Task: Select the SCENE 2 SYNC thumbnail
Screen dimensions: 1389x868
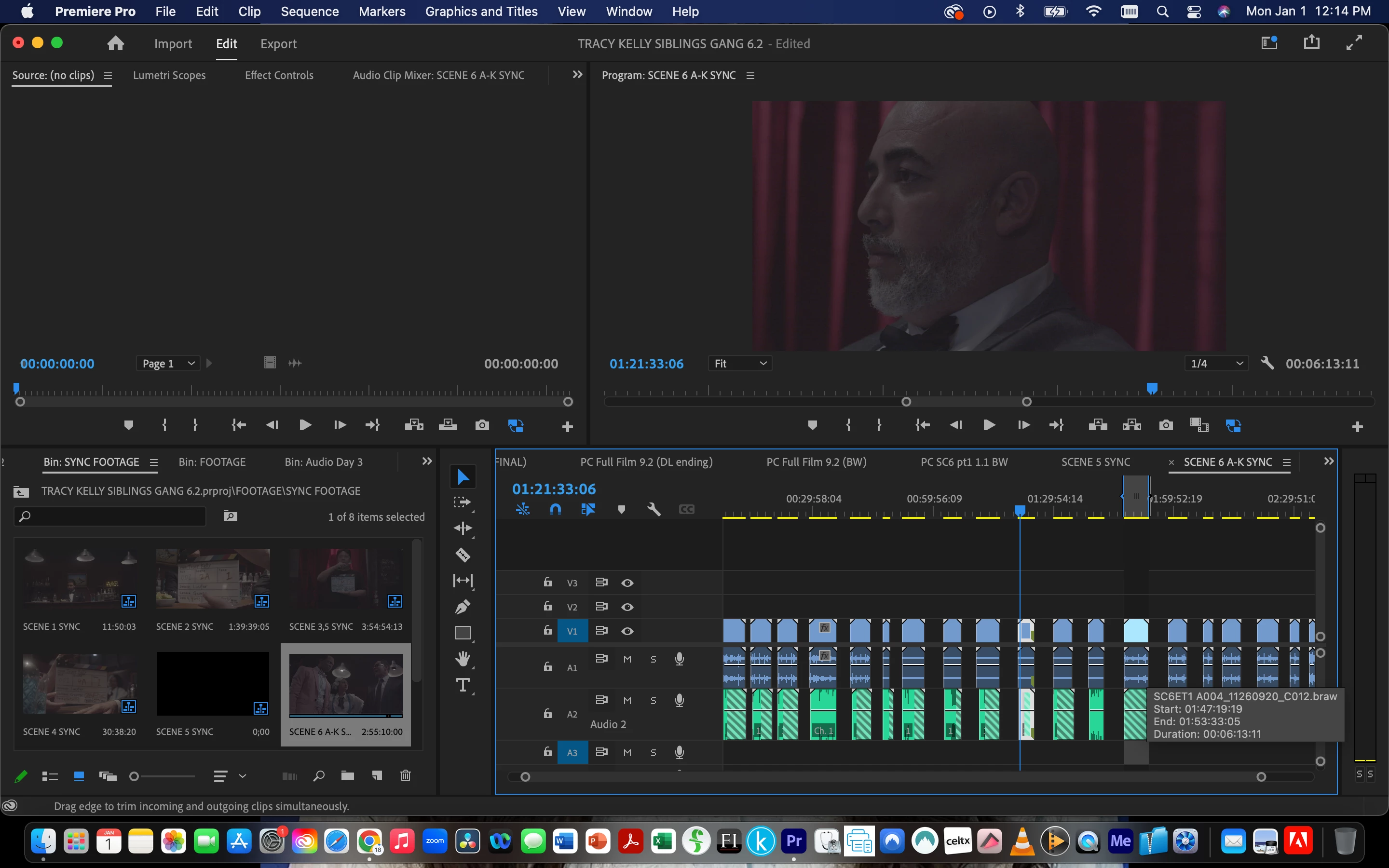Action: 213,579
